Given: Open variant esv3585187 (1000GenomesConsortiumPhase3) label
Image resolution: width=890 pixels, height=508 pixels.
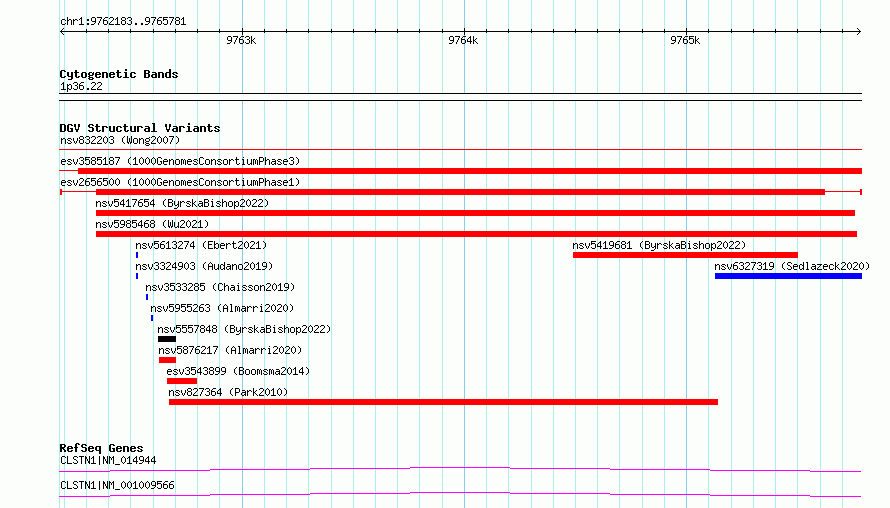Looking at the screenshot, I should pos(180,161).
